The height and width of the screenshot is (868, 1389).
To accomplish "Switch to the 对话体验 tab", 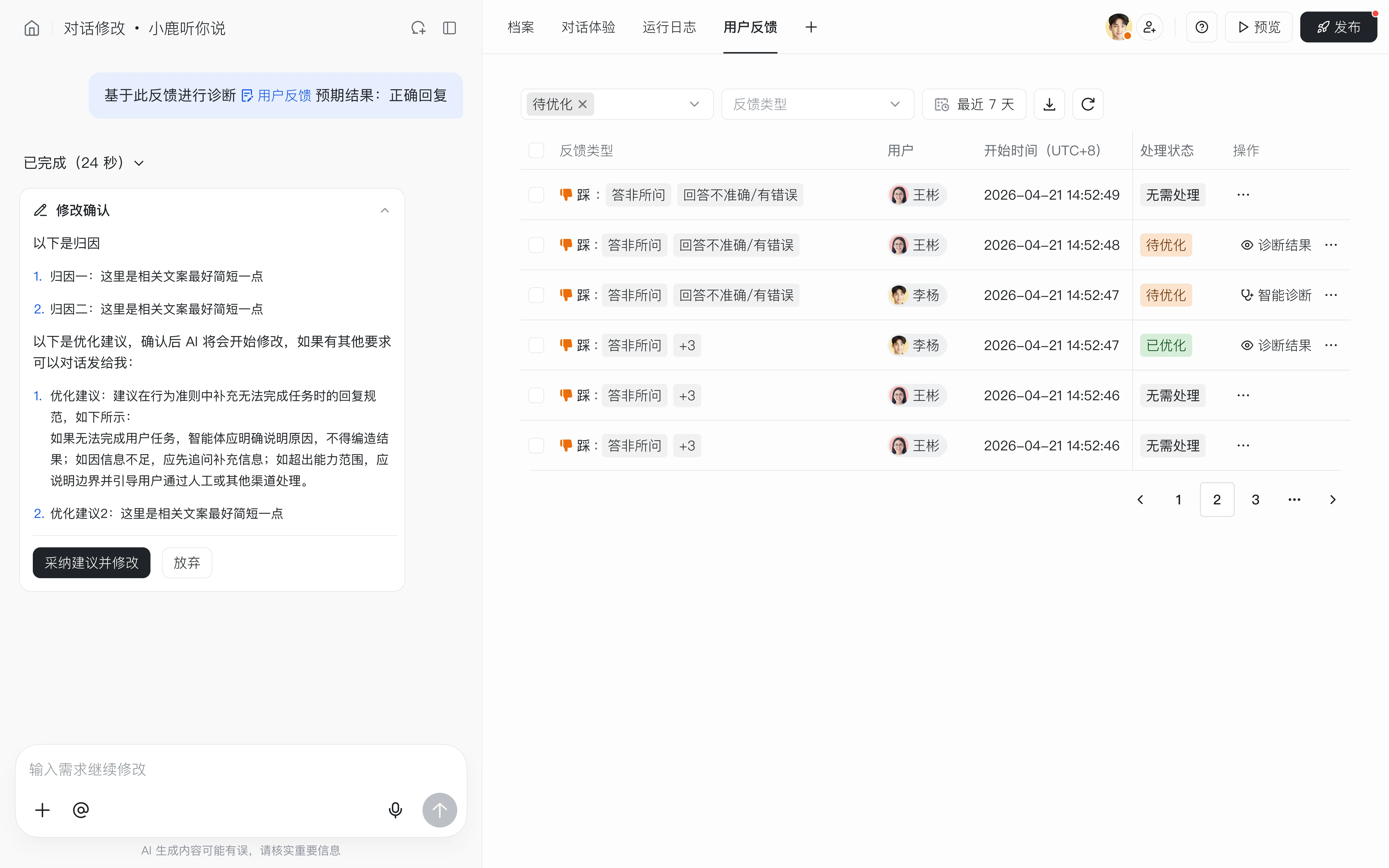I will click(x=588, y=27).
